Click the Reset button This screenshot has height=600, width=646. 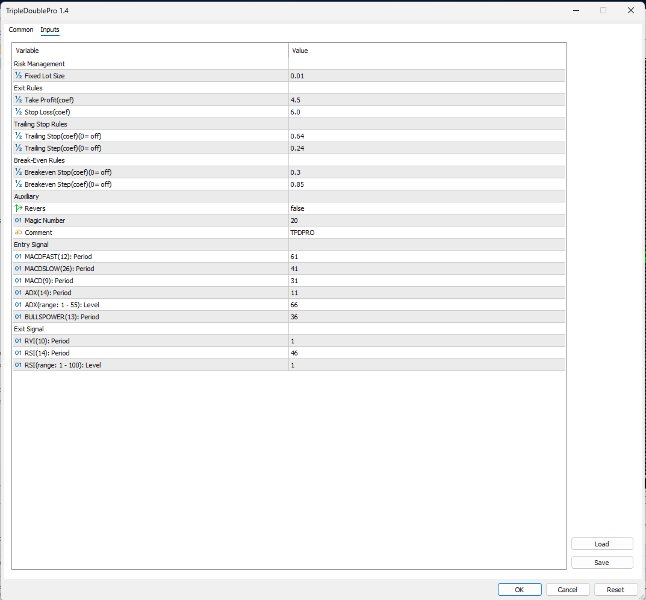tap(615, 589)
